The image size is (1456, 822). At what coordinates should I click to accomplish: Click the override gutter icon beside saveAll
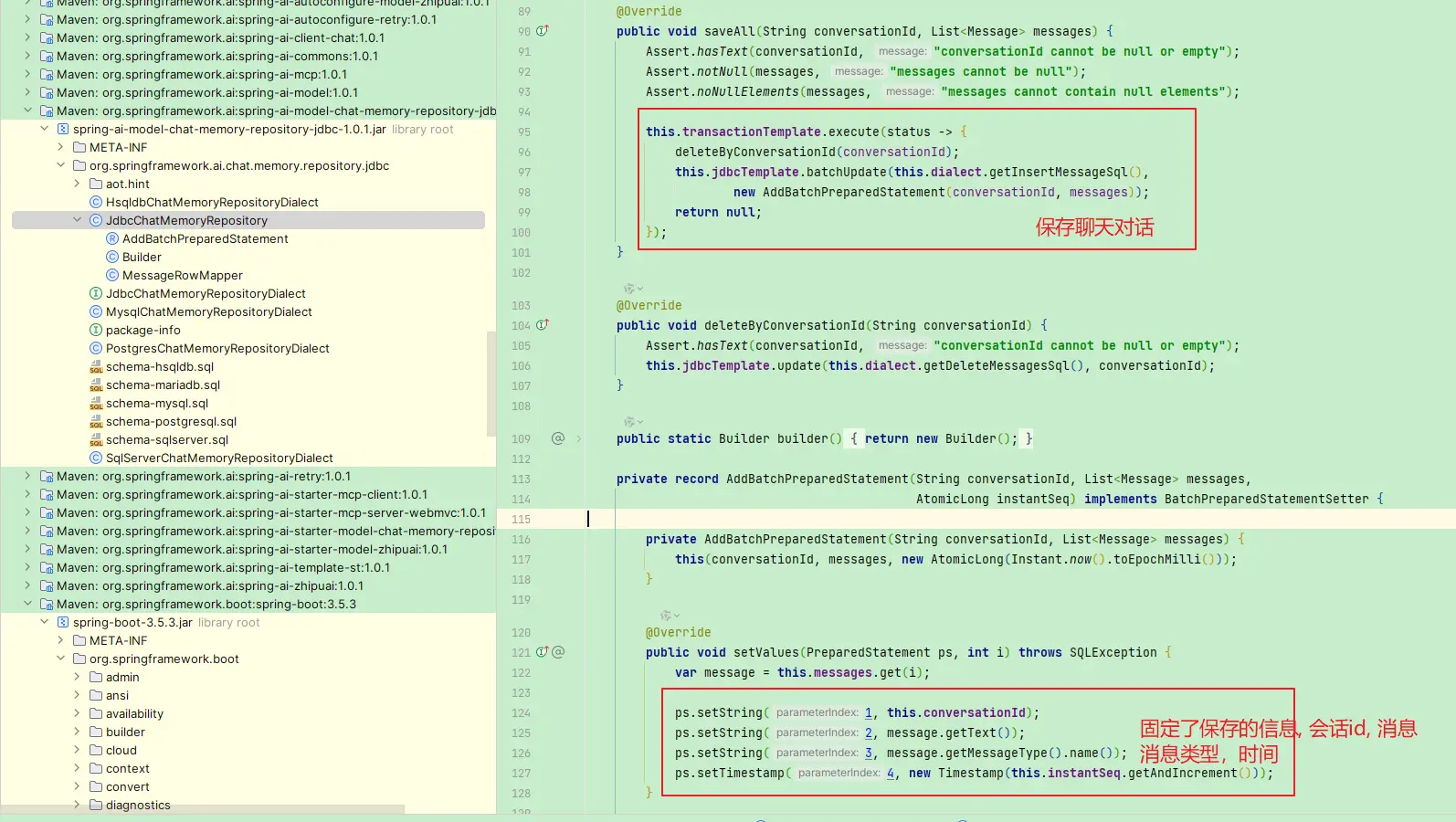tap(542, 31)
